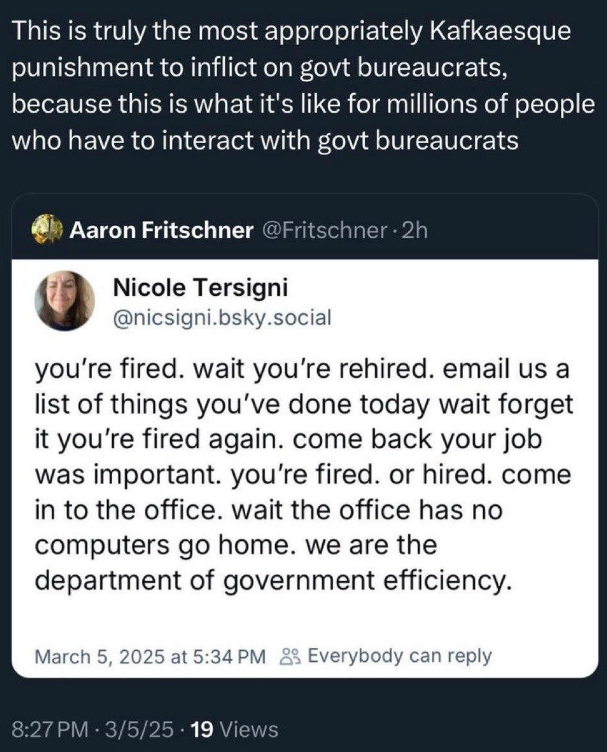Click Aaron Fritschner's small profile avatar
Screen dimensions: 607x752
pyautogui.click(x=48, y=230)
